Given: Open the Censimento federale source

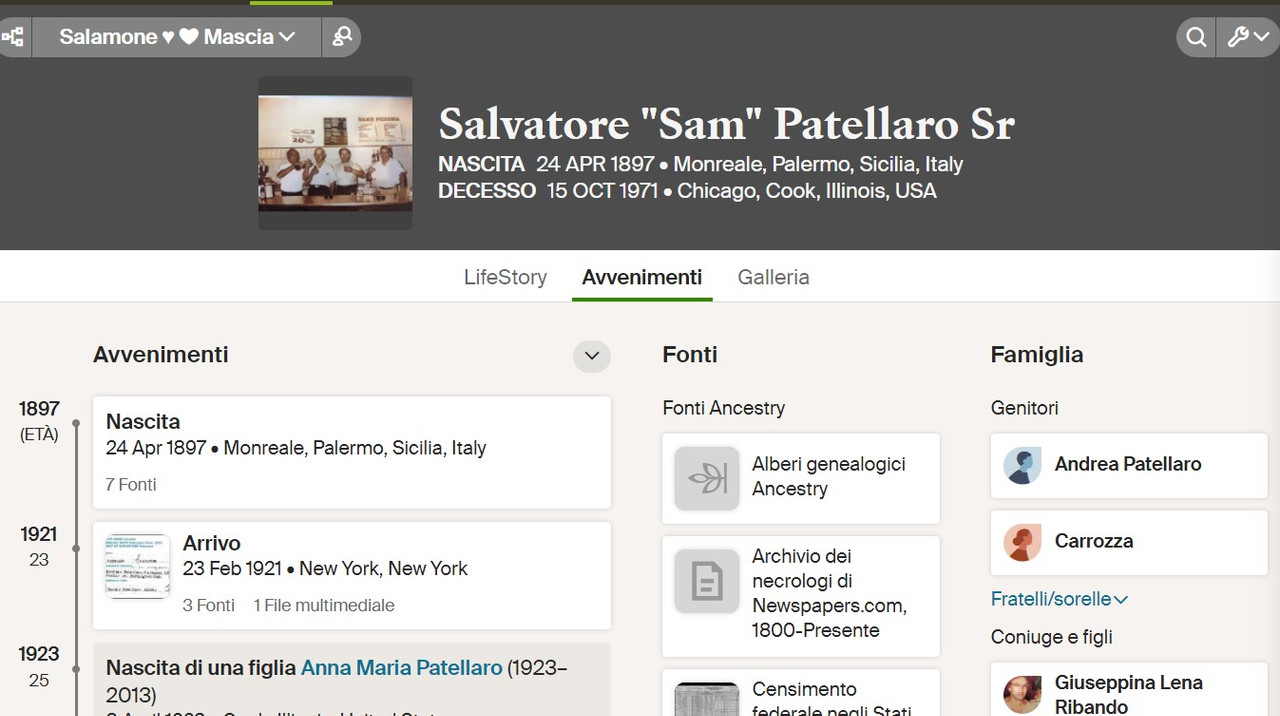Looking at the screenshot, I should [801, 693].
